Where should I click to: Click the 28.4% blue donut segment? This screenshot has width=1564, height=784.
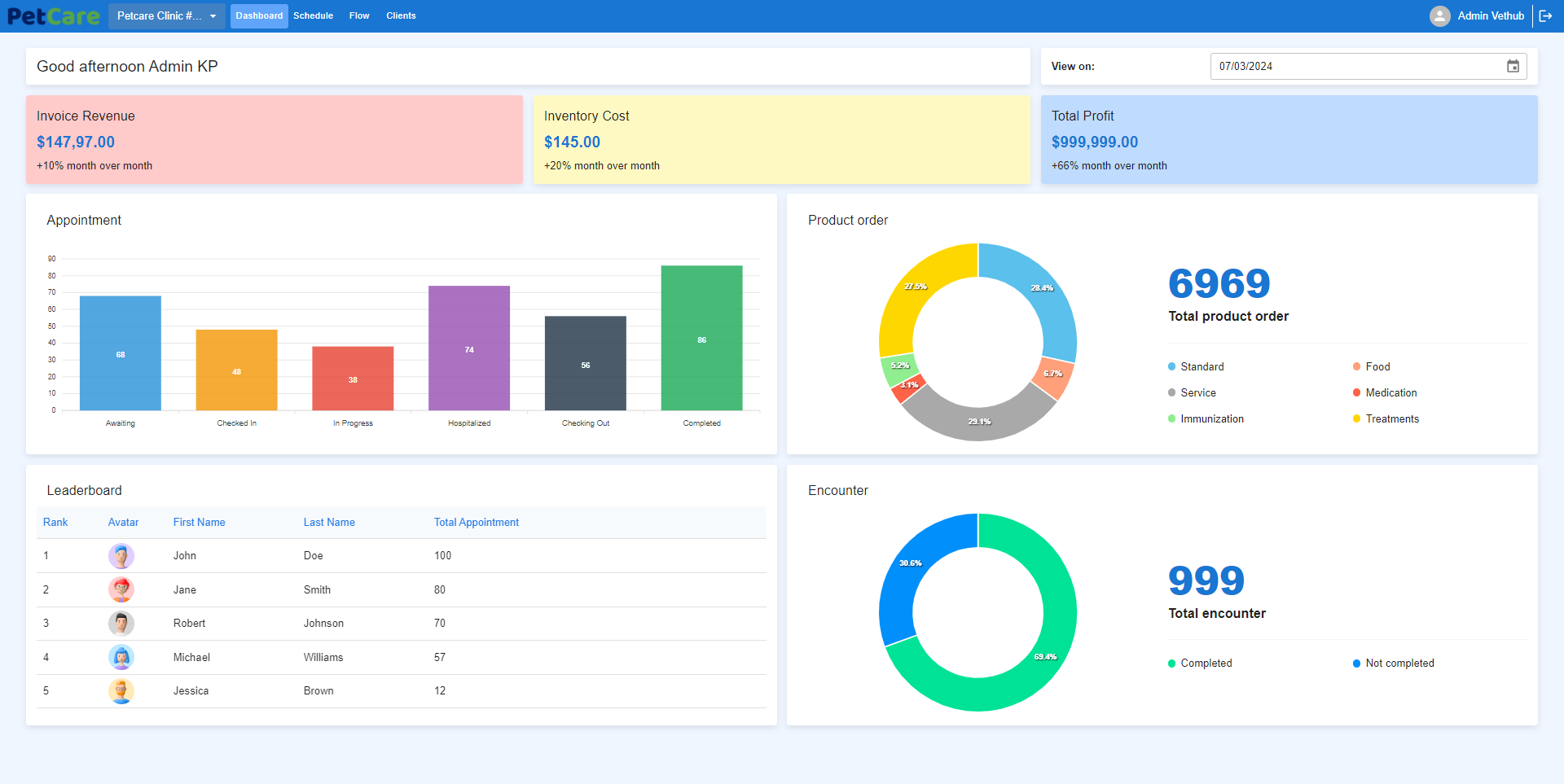click(1042, 288)
